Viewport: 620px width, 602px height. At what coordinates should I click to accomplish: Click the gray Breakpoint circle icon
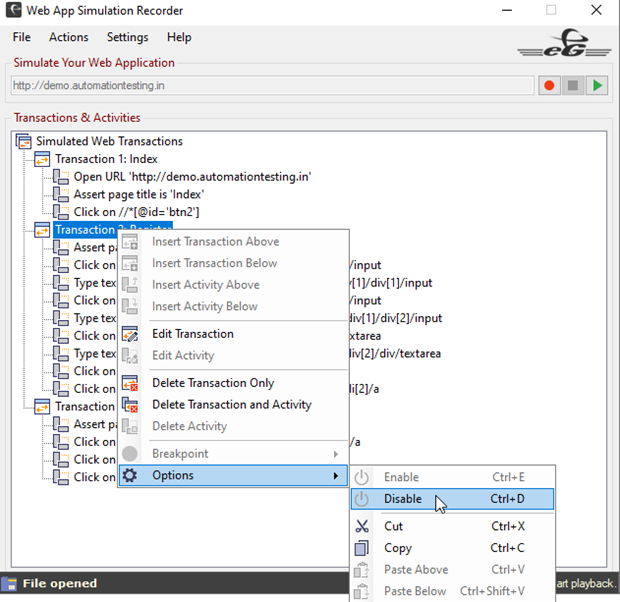point(130,454)
